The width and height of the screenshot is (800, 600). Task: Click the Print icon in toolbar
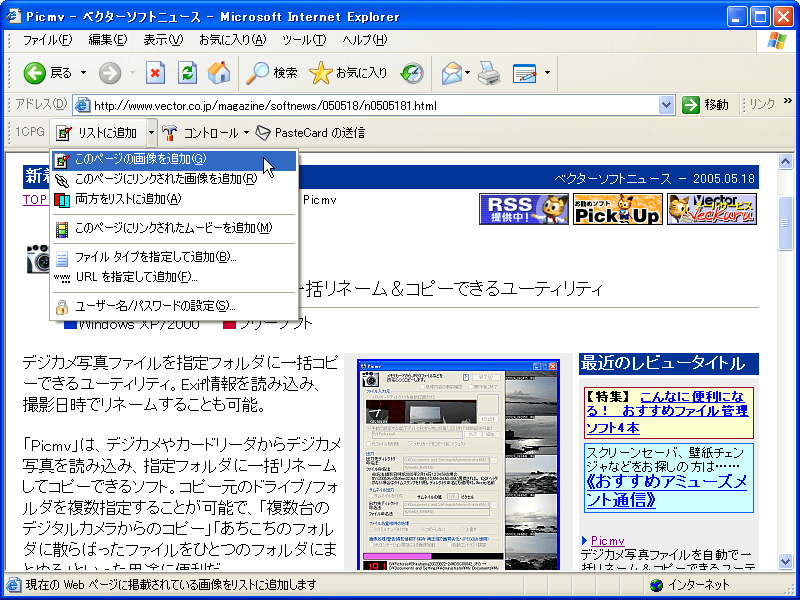[488, 73]
